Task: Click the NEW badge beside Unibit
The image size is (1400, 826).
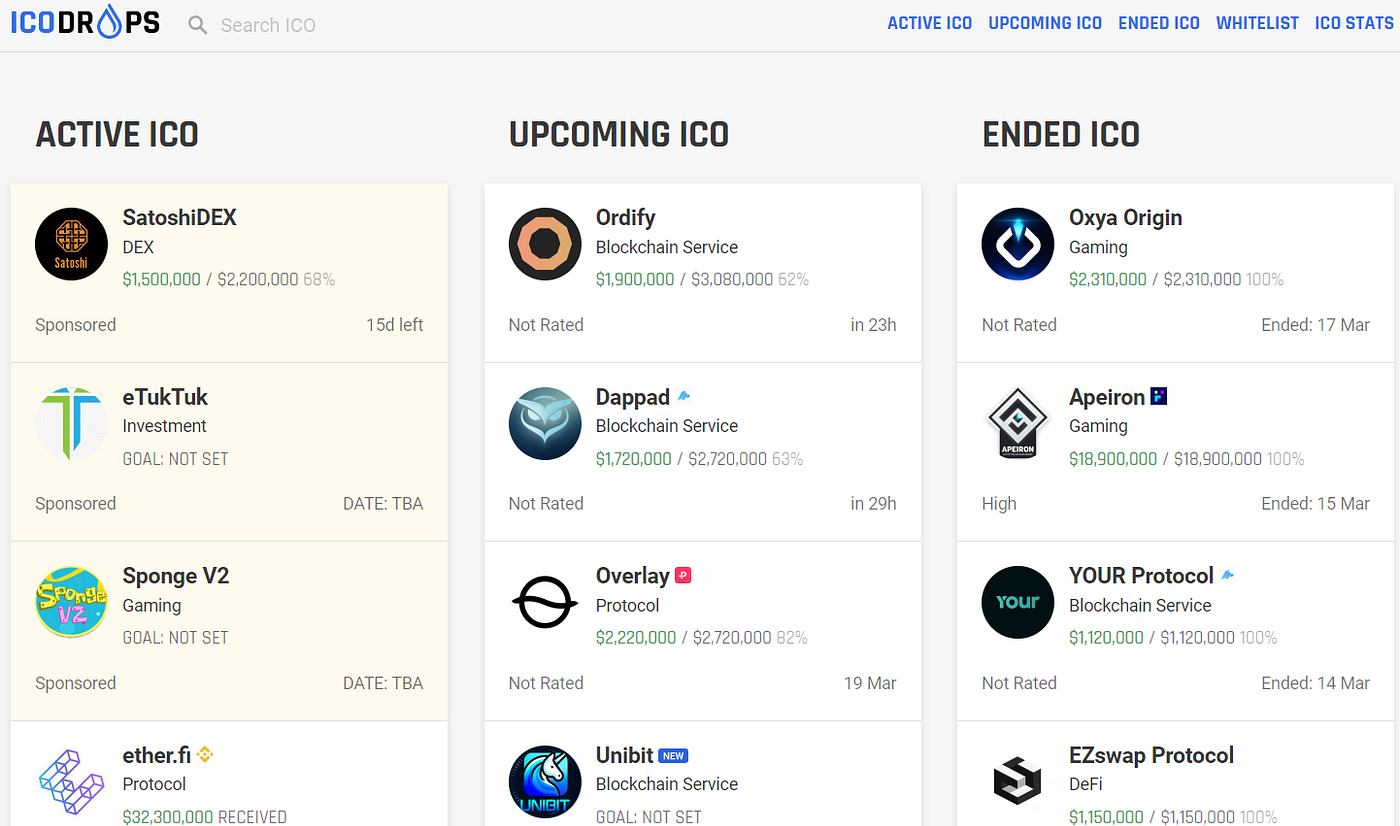Action: click(x=673, y=756)
